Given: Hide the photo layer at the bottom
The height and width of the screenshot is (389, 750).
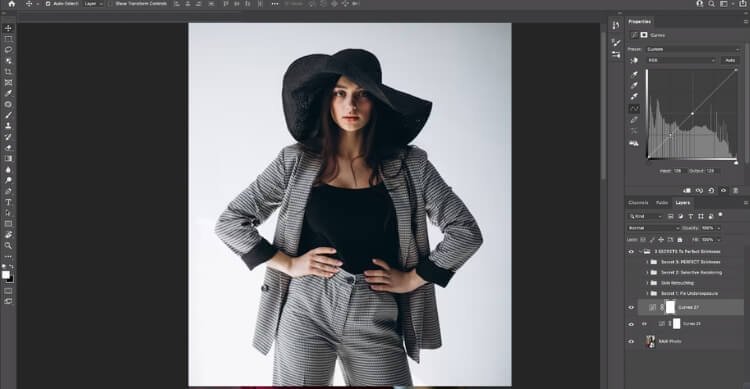Looking at the screenshot, I should 631,342.
